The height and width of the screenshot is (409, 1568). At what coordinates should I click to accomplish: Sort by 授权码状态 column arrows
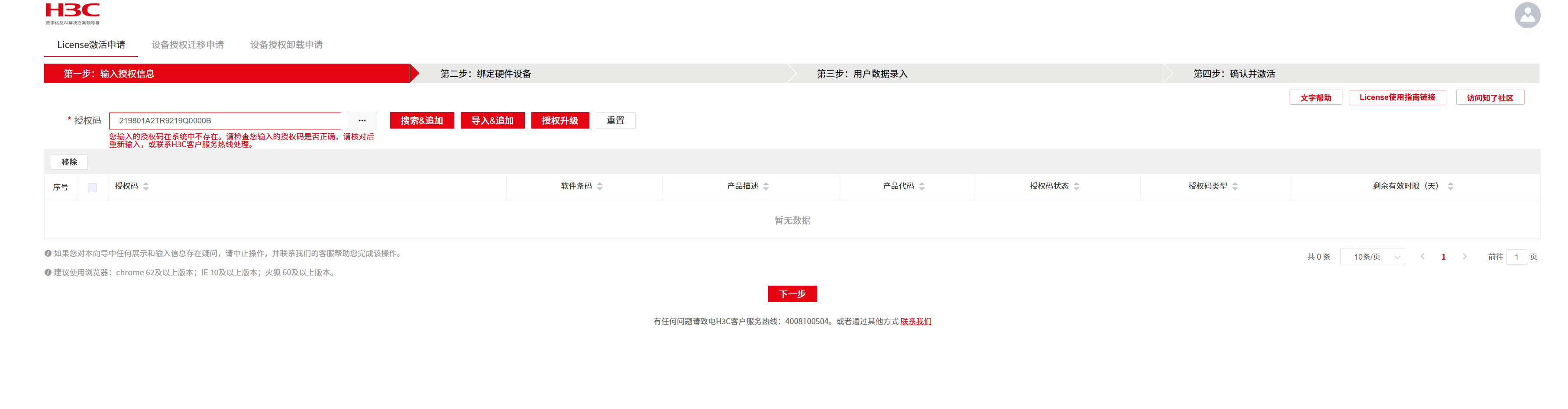[1076, 186]
